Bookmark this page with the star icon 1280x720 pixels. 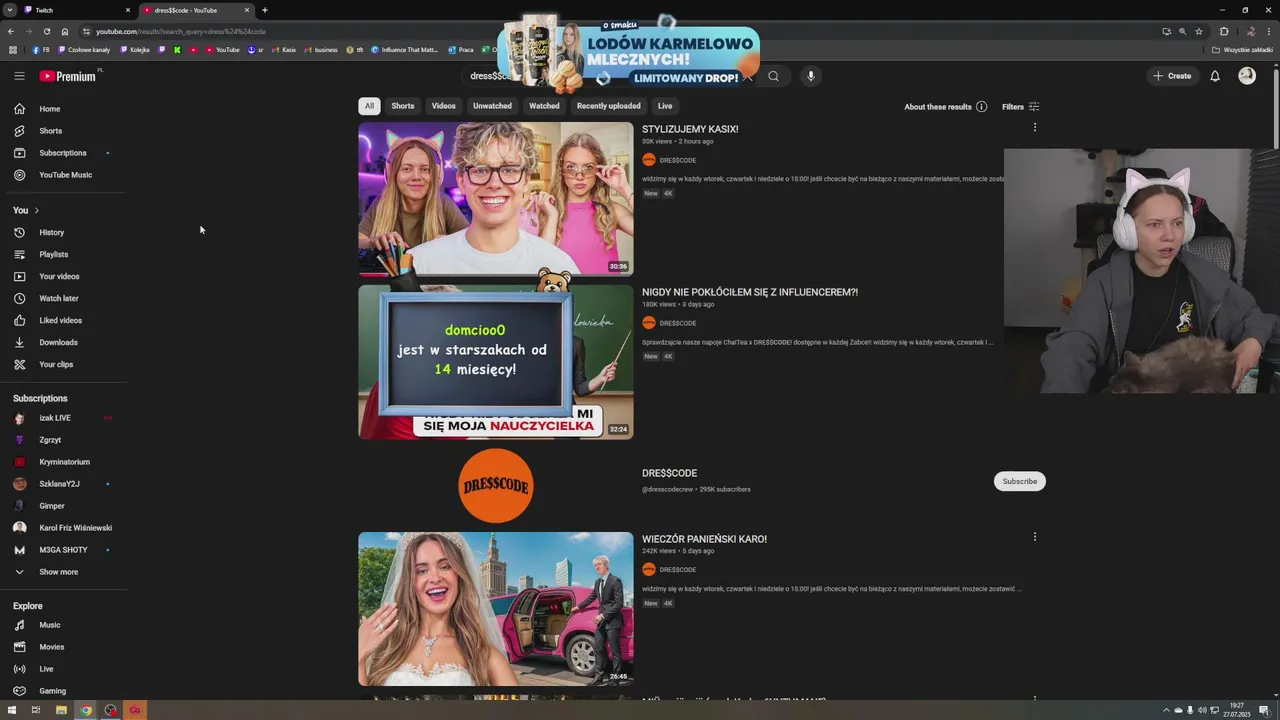point(1199,31)
